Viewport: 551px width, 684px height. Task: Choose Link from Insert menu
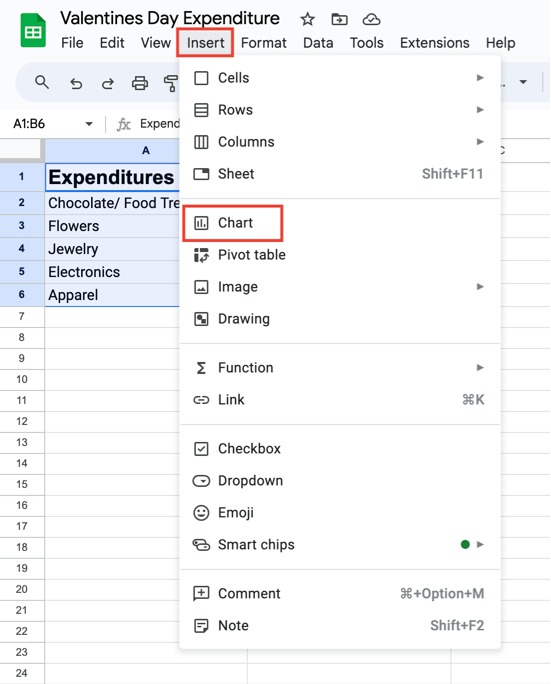(x=340, y=400)
